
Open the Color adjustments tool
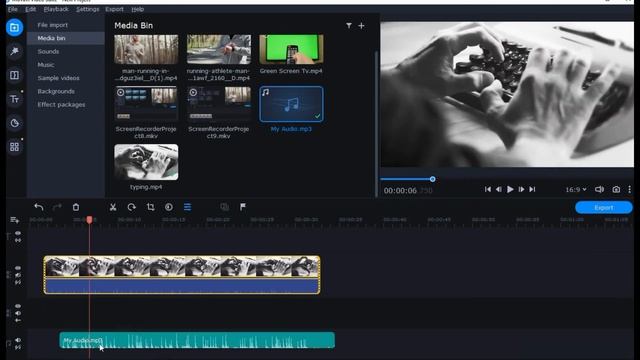(169, 207)
